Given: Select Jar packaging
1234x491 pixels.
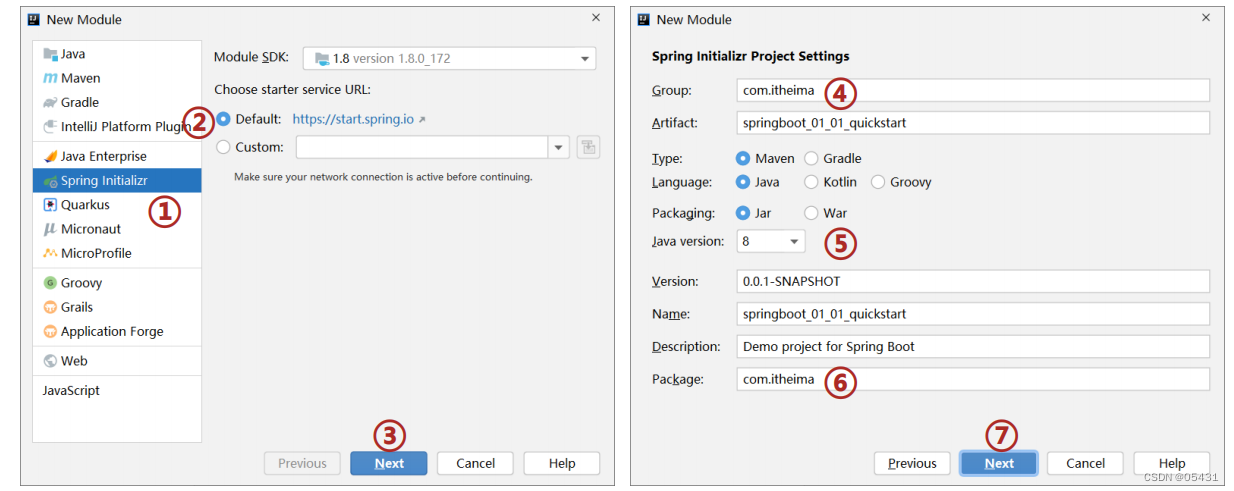Looking at the screenshot, I should [x=743, y=213].
